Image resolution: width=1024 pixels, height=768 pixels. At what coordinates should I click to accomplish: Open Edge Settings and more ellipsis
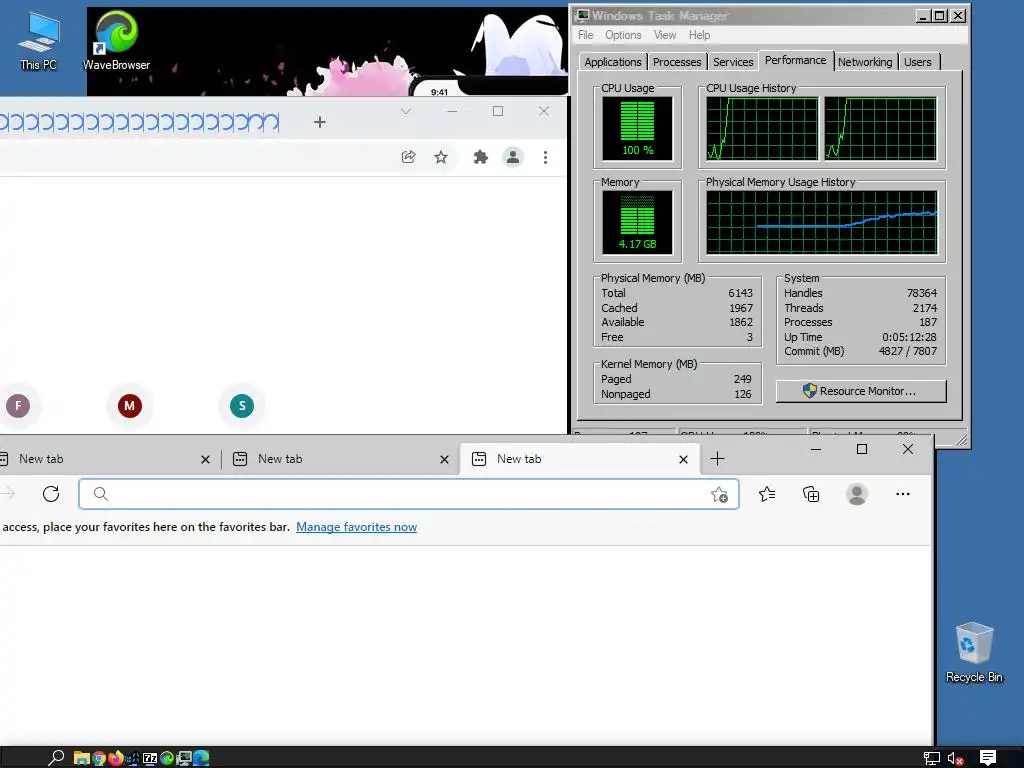tap(903, 494)
